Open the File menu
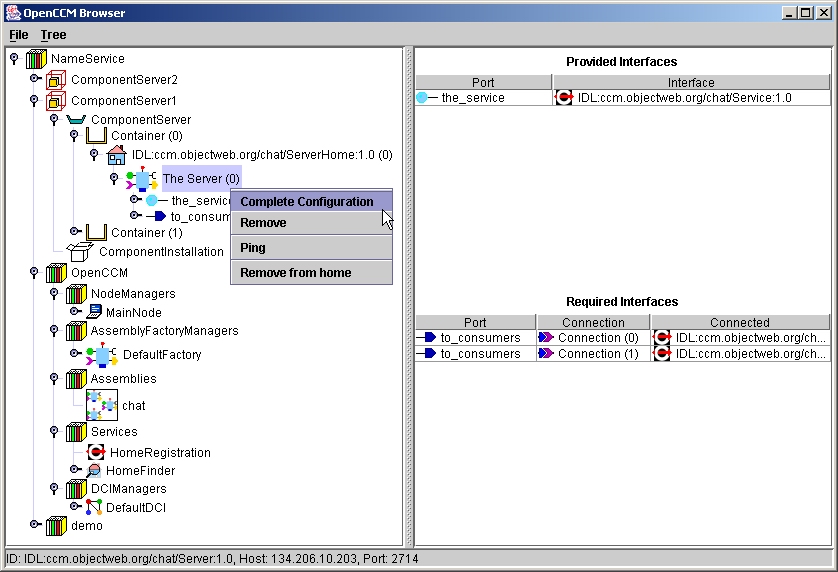 pyautogui.click(x=19, y=34)
